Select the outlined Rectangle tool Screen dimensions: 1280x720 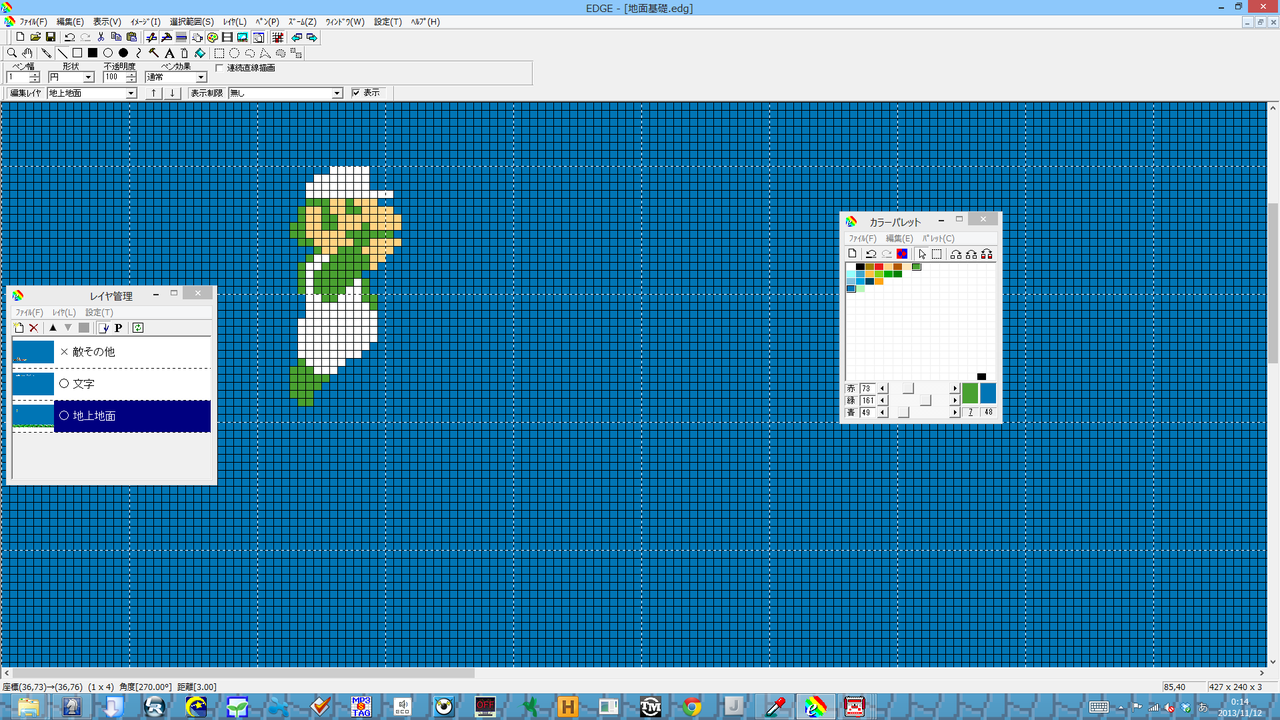point(77,53)
